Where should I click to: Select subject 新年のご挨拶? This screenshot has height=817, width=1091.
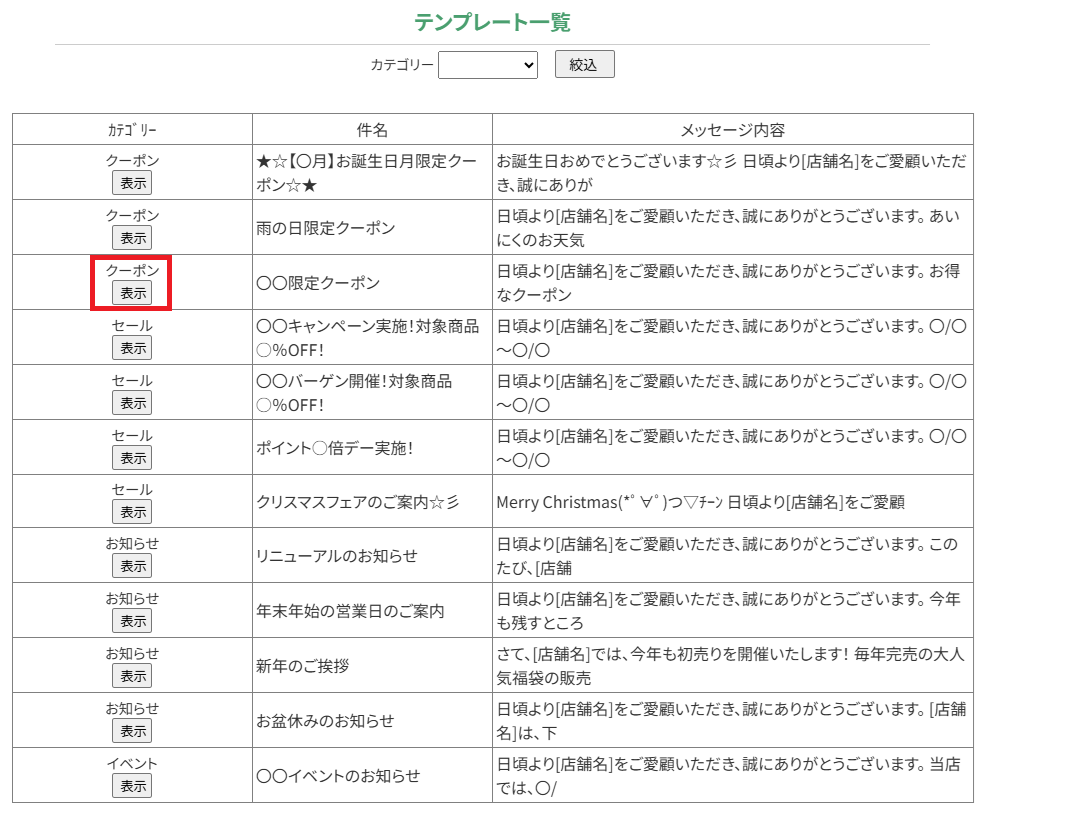click(x=303, y=666)
